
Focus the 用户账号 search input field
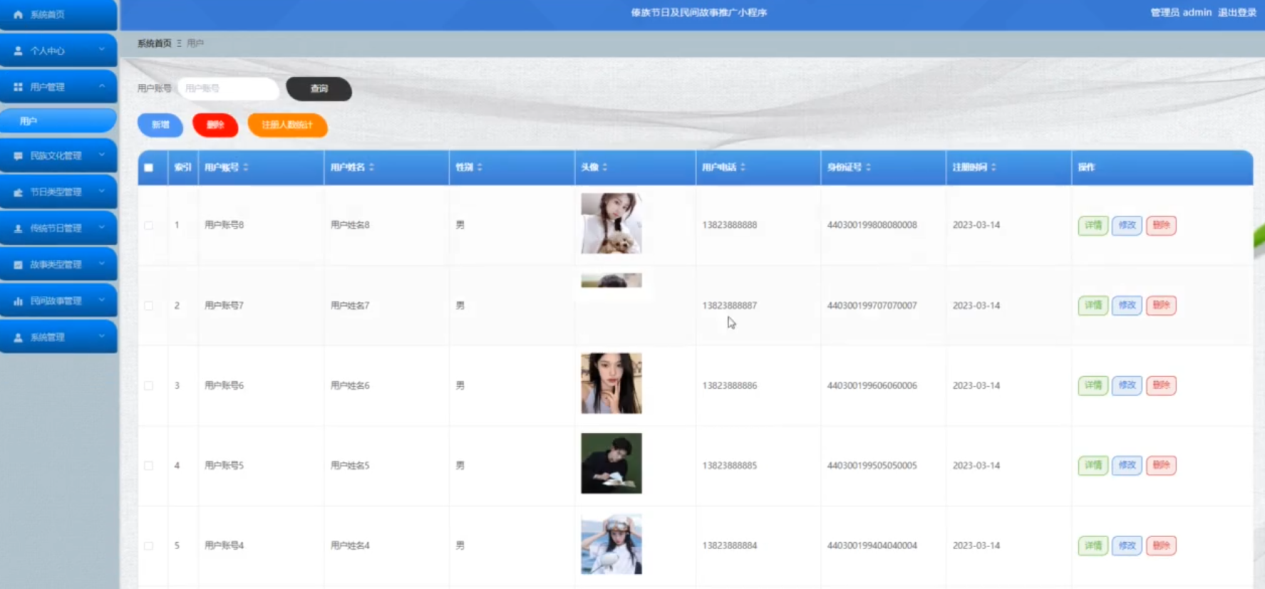tap(228, 89)
